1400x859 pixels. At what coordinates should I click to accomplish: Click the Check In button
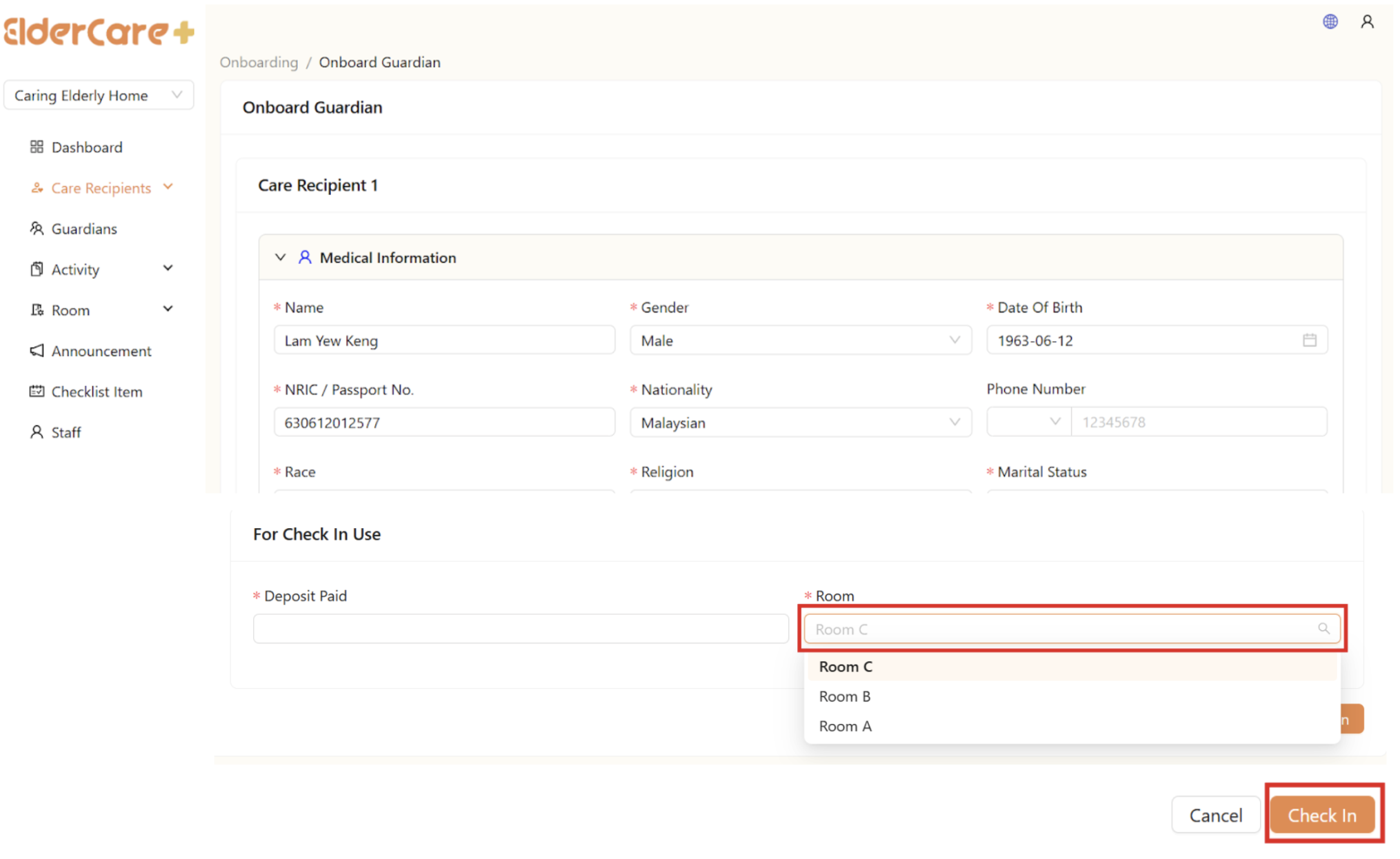[1321, 815]
